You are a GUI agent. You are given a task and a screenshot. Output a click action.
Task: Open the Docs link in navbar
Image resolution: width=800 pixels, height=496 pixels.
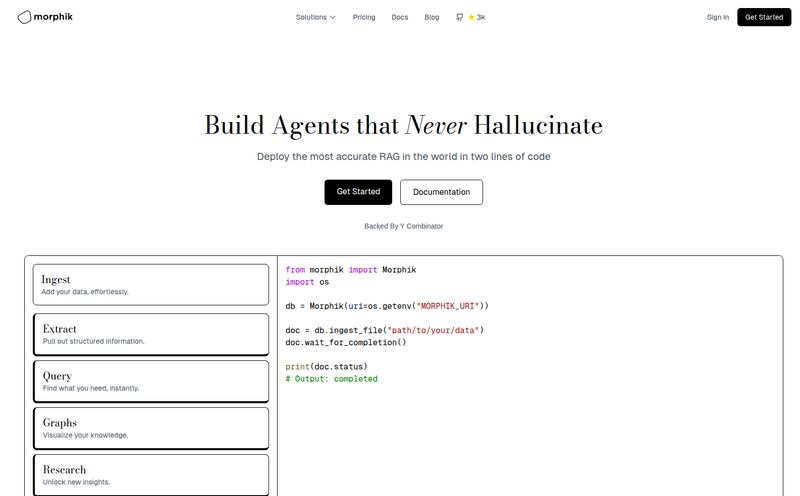pyautogui.click(x=399, y=17)
